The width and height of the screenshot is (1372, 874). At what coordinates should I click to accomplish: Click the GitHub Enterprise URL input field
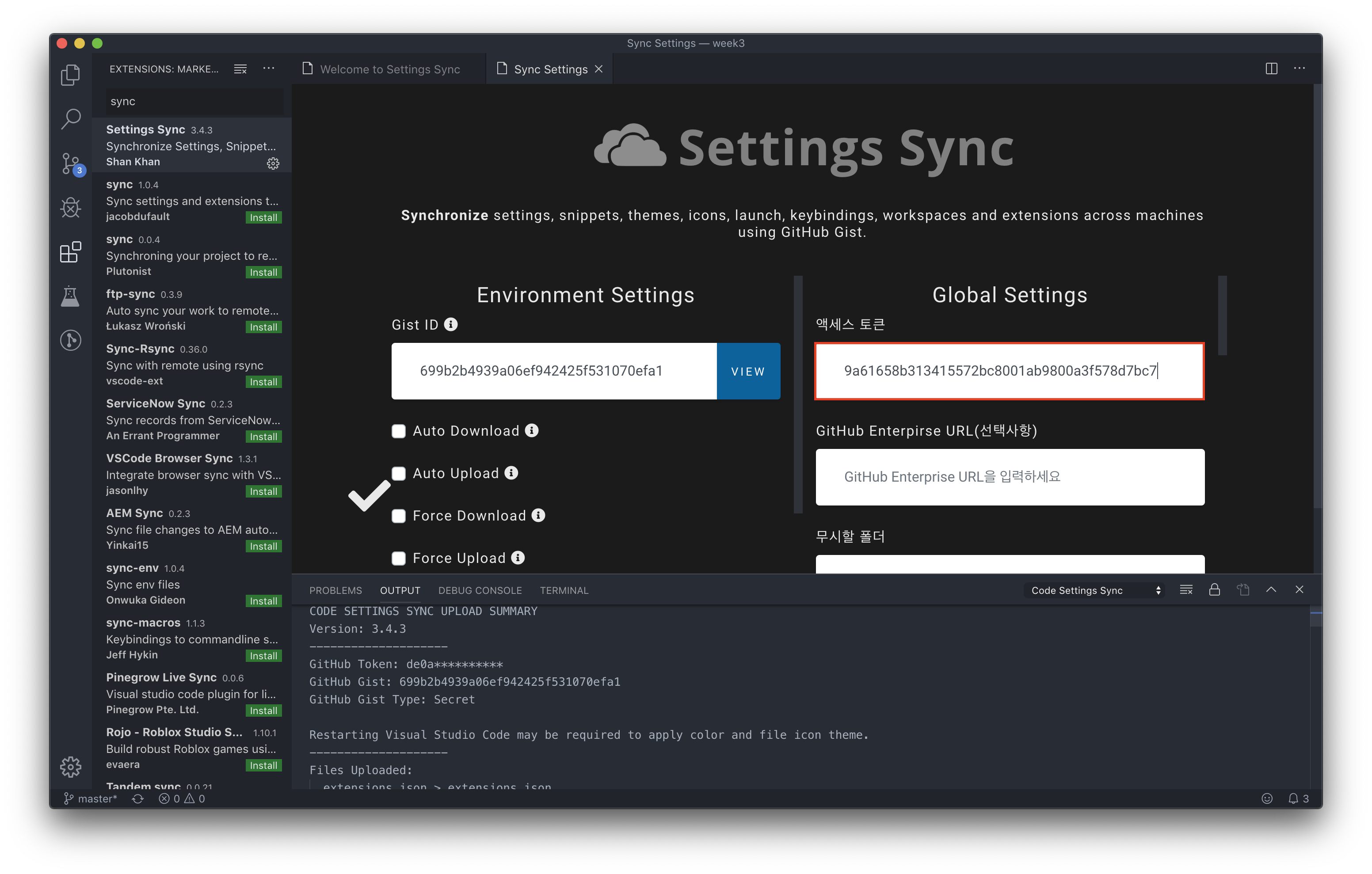1010,477
